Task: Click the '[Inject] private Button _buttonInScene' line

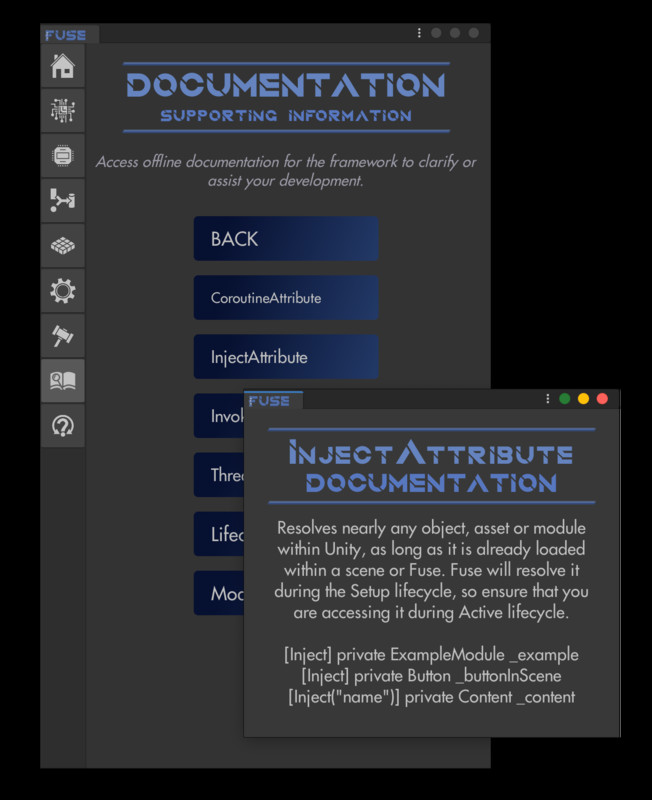Action: (x=432, y=676)
